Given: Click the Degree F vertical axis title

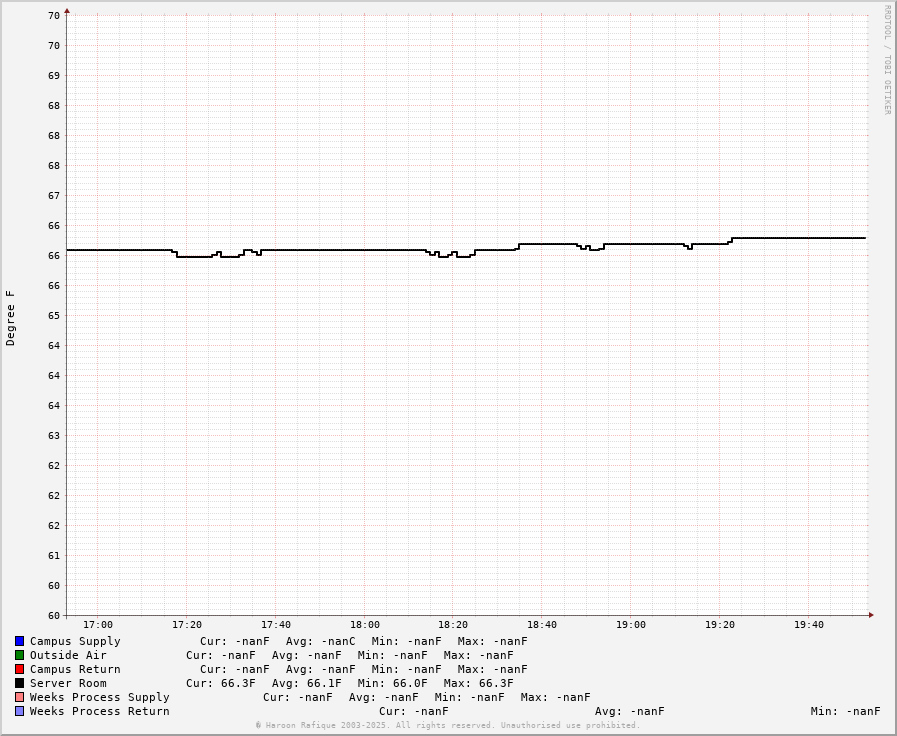Looking at the screenshot, I should (x=11, y=318).
